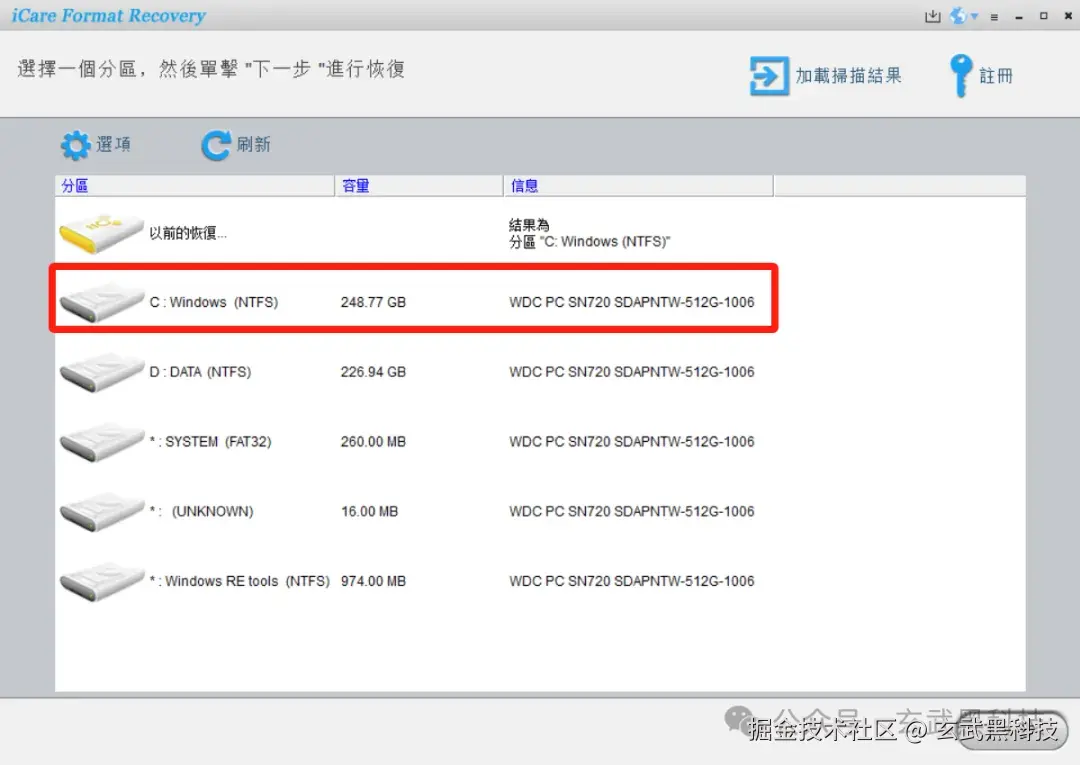
Task: Click the blue key register icon
Action: 961,76
